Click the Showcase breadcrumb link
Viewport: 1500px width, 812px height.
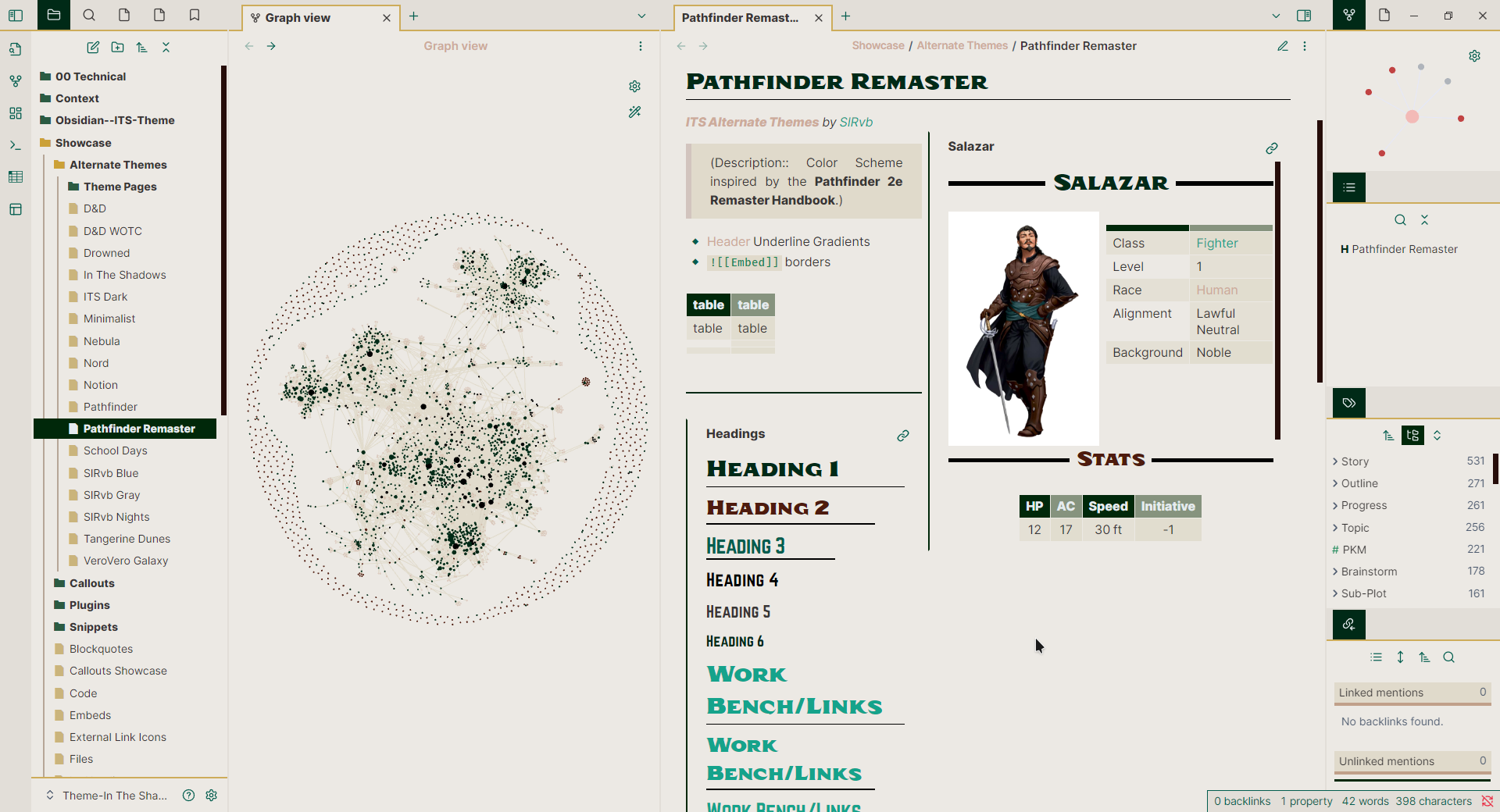pyautogui.click(x=878, y=45)
